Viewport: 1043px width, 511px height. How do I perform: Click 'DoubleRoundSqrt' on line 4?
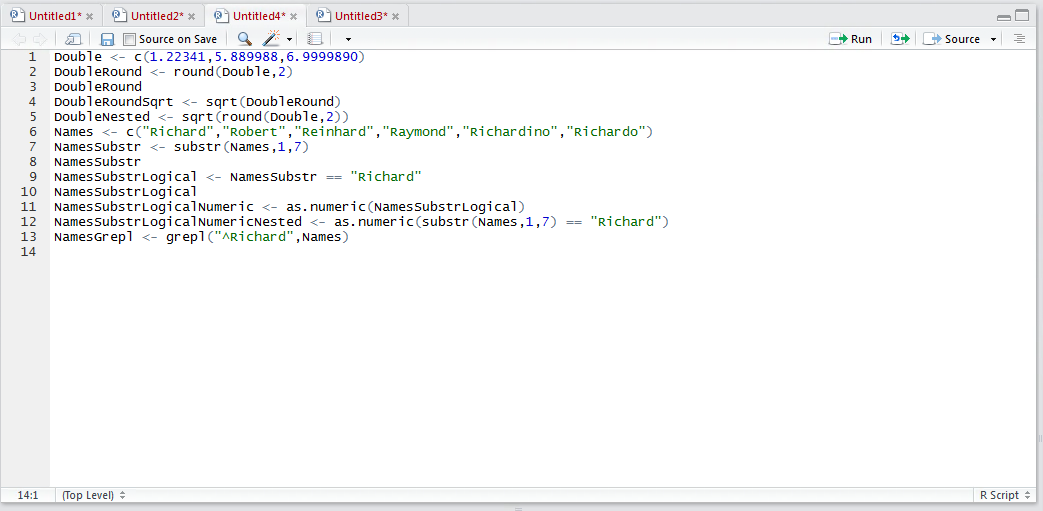tap(114, 102)
